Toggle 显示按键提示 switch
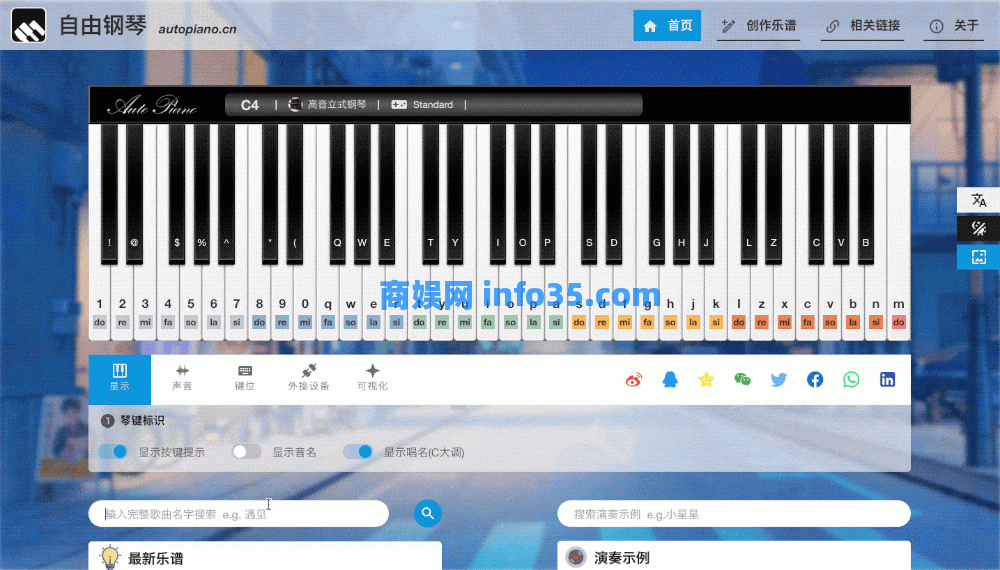The image size is (1000, 570). (114, 451)
